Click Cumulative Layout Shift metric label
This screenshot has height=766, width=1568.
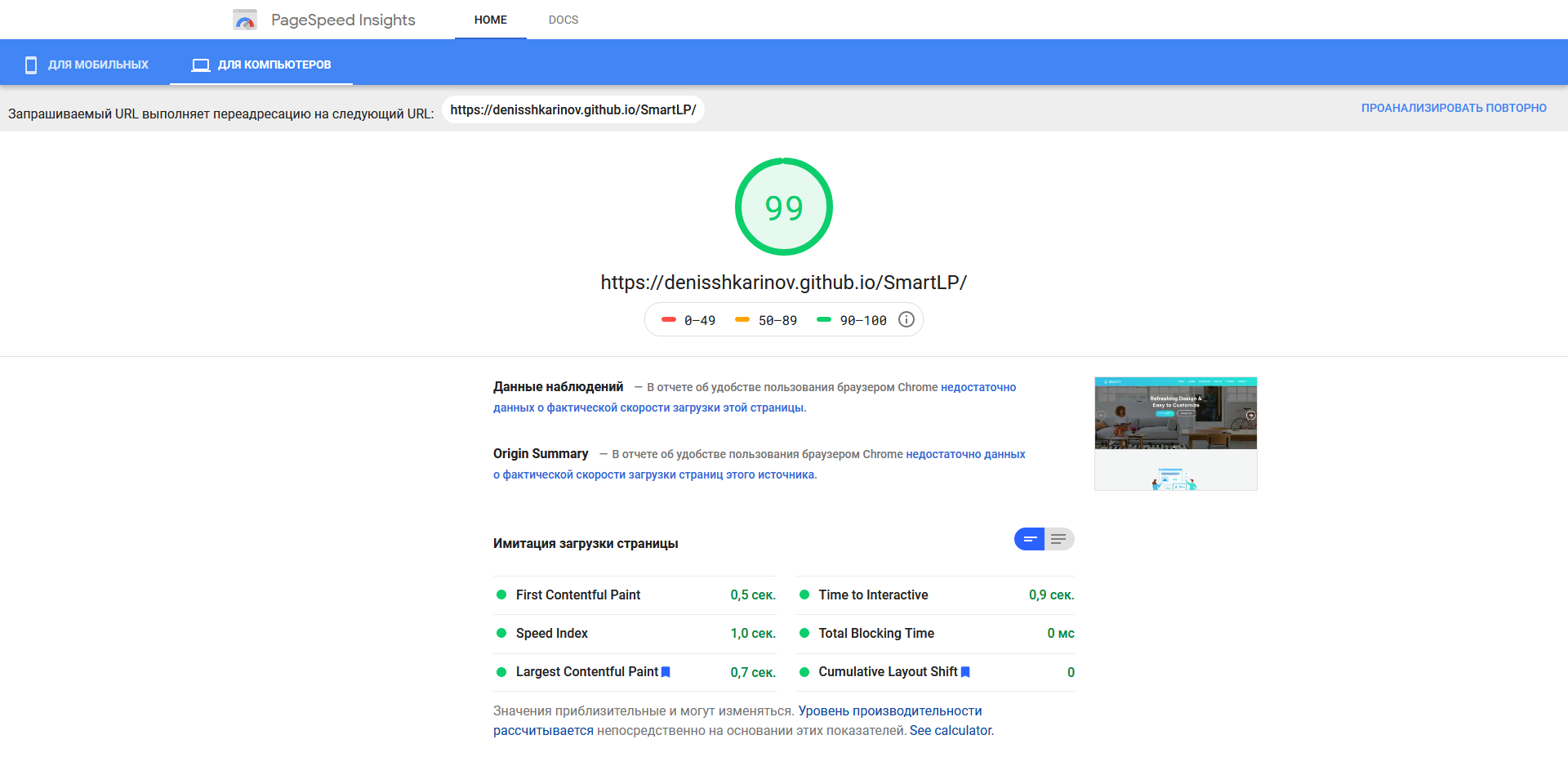click(x=888, y=671)
